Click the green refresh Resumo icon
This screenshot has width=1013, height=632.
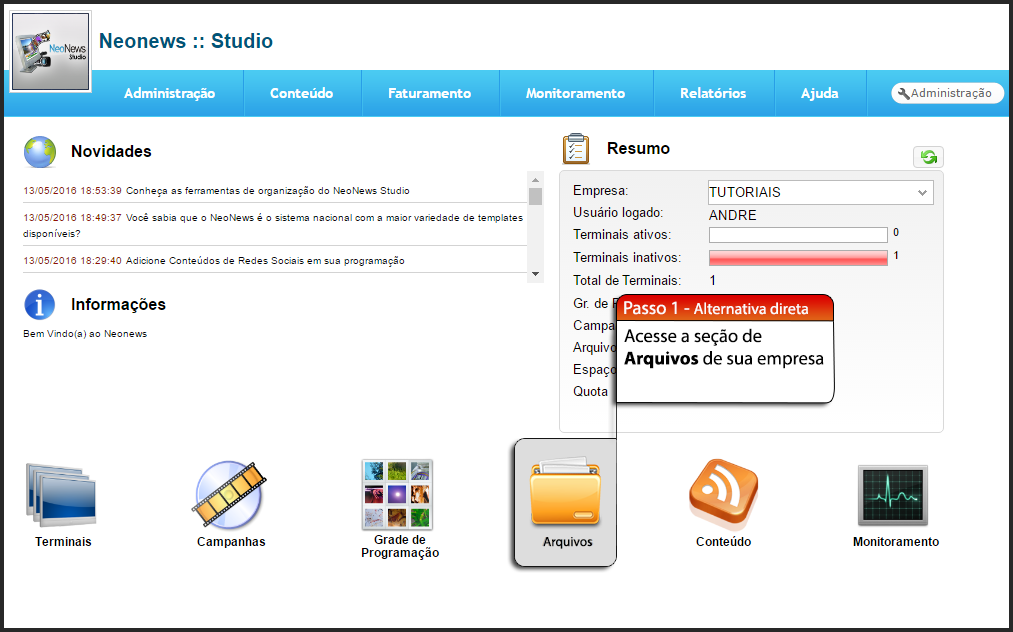928,157
